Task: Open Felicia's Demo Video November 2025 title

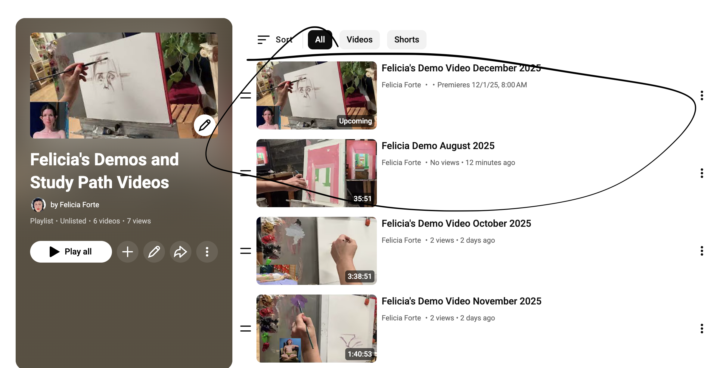Action: click(461, 301)
